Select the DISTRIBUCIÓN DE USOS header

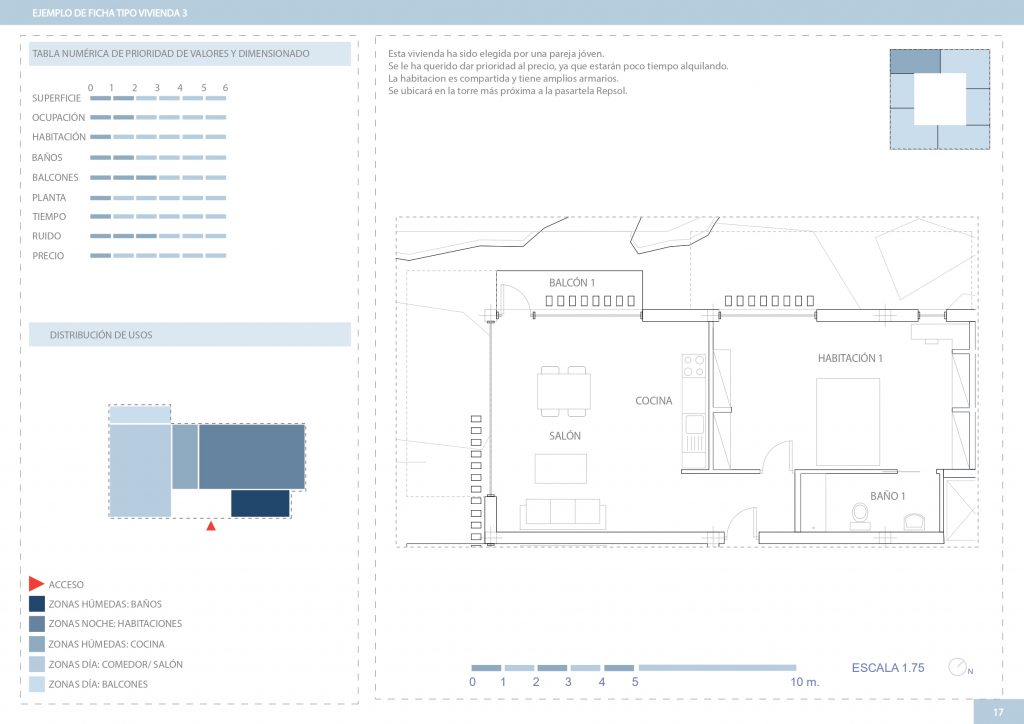point(190,335)
